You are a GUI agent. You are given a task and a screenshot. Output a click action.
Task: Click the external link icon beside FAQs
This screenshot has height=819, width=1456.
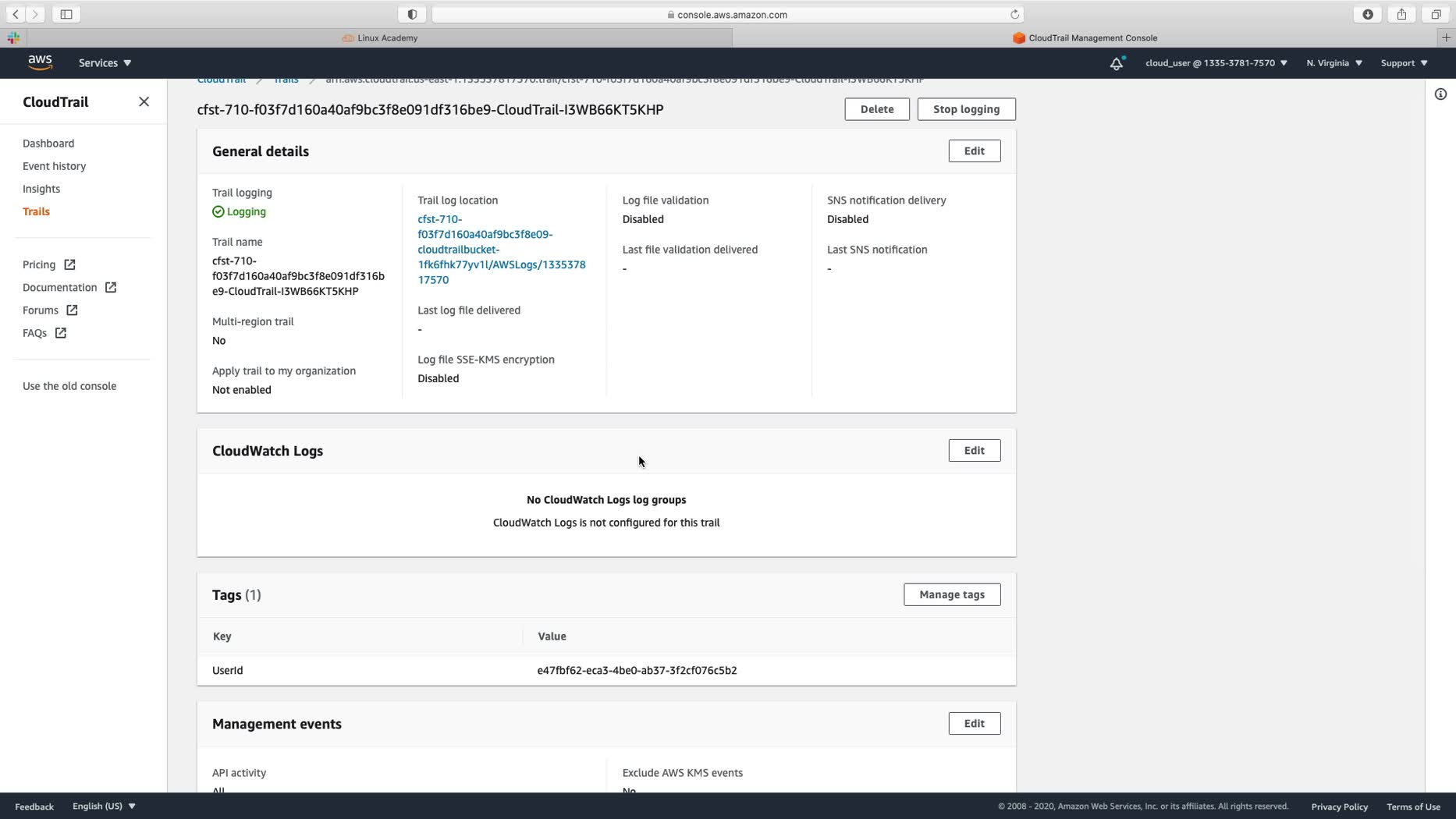click(x=61, y=333)
